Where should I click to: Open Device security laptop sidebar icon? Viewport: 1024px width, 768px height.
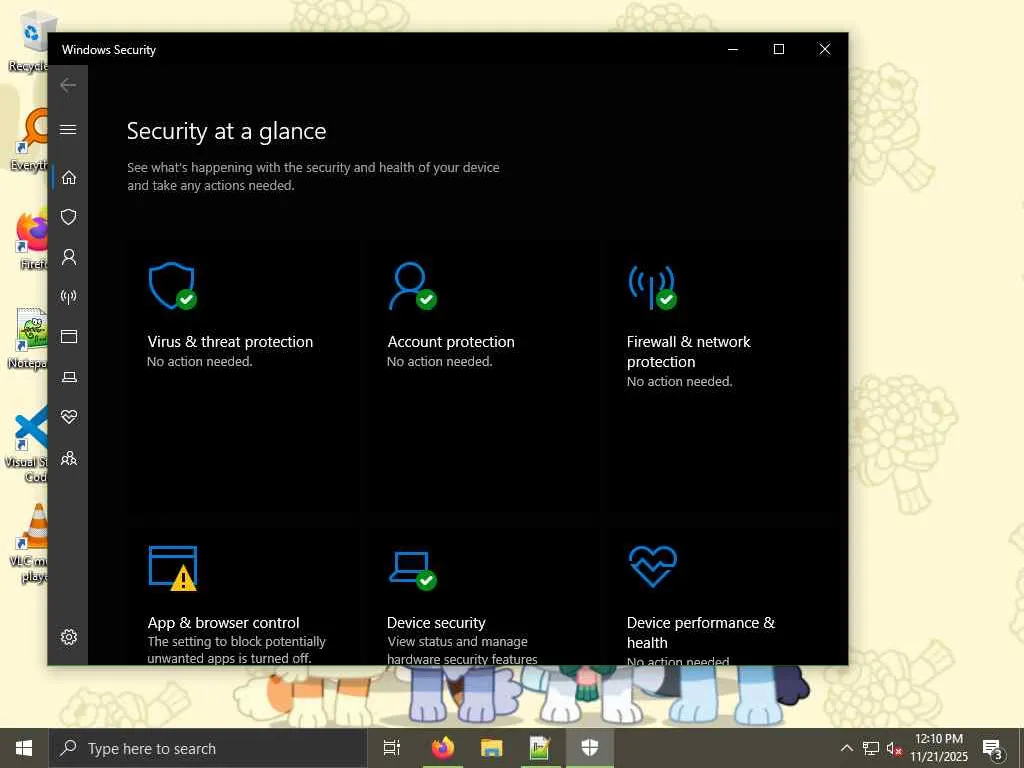[x=69, y=377]
